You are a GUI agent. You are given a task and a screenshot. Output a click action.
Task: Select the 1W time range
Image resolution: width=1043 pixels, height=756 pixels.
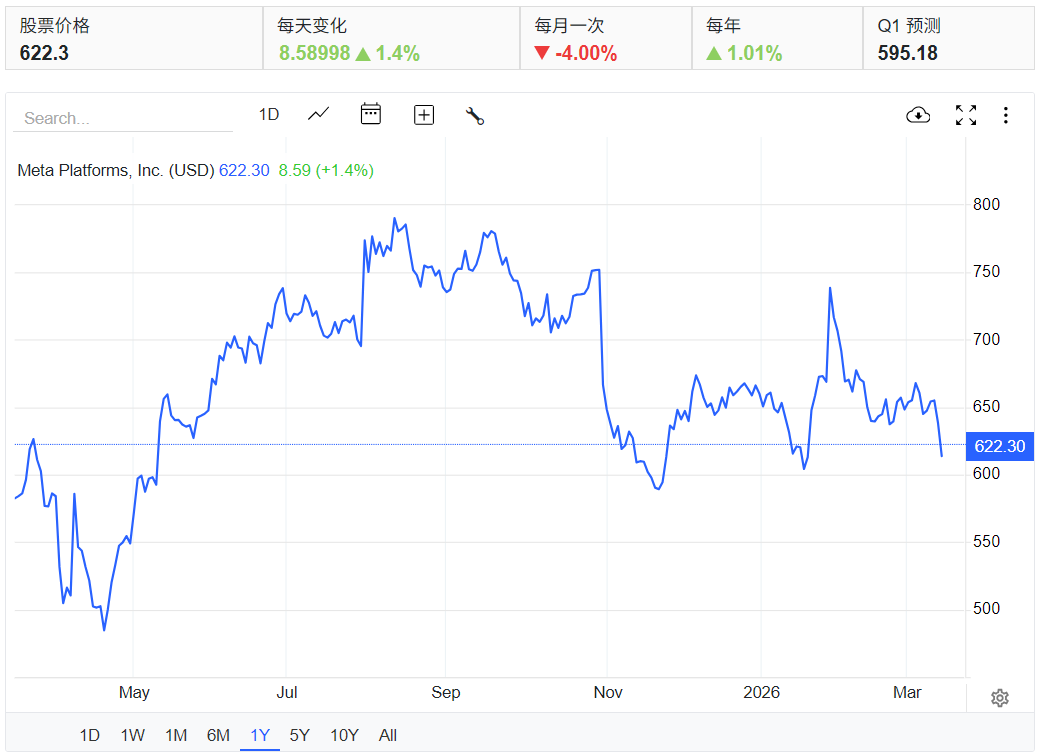point(132,735)
